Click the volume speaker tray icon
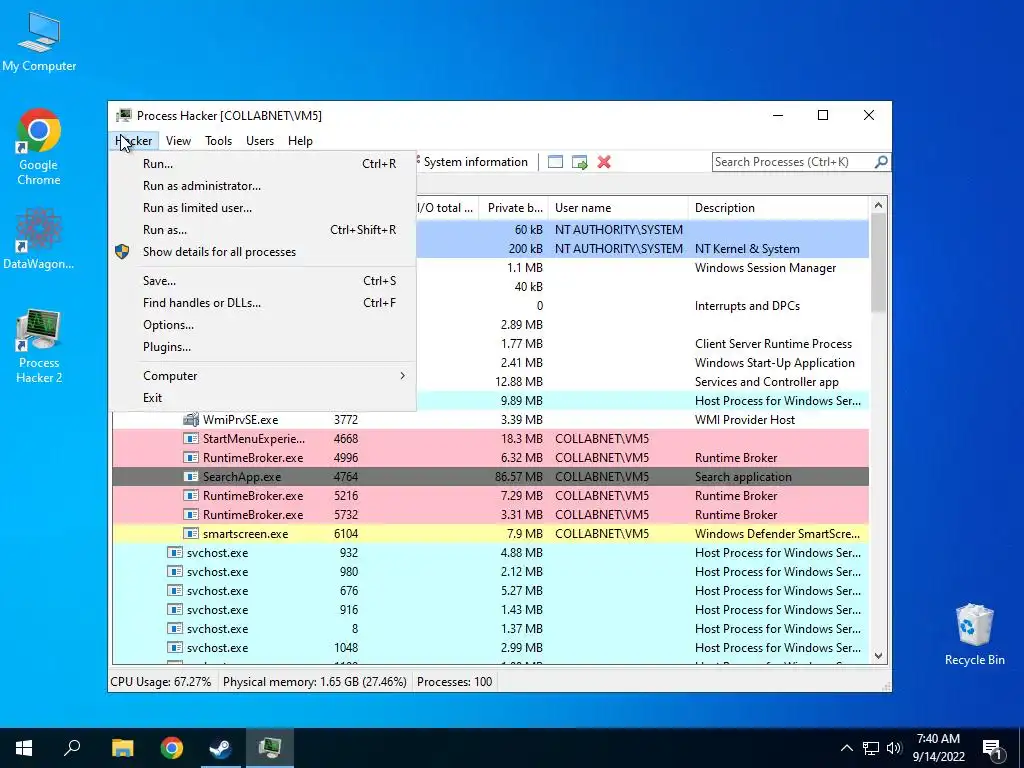This screenshot has width=1024, height=768. click(894, 748)
